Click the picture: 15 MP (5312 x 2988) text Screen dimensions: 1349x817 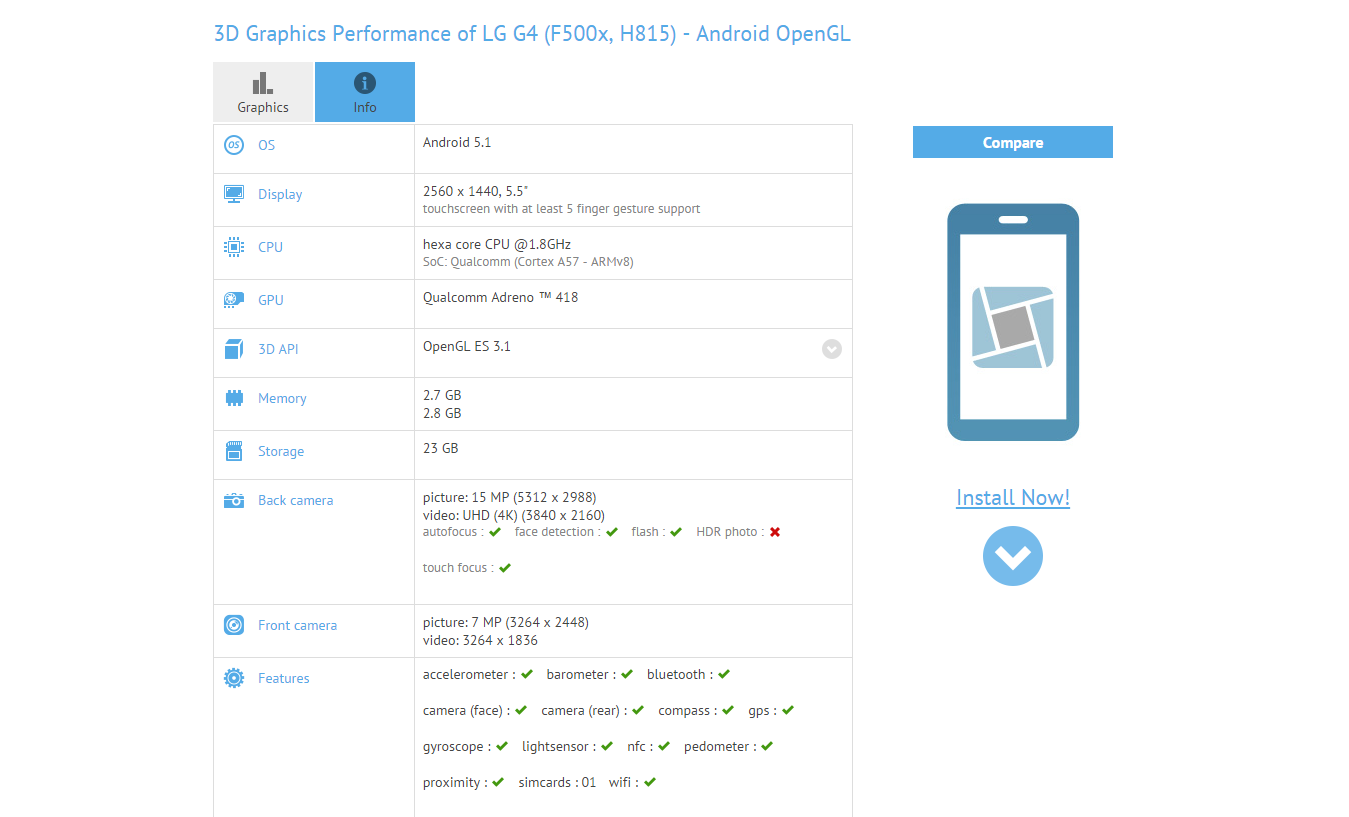pos(510,497)
